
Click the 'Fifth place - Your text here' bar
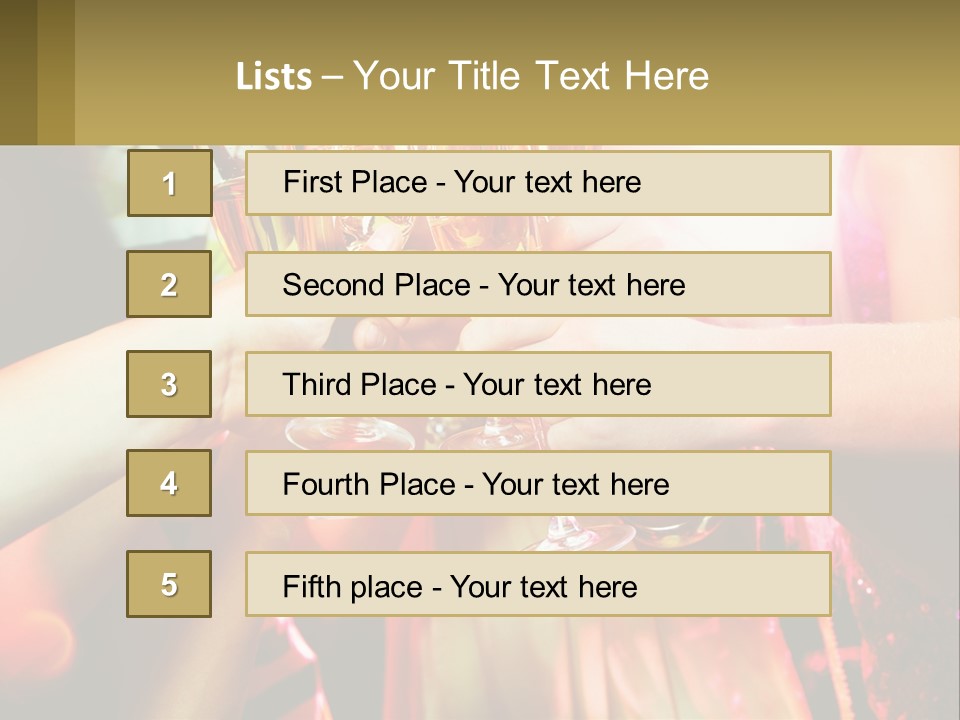[x=538, y=583]
